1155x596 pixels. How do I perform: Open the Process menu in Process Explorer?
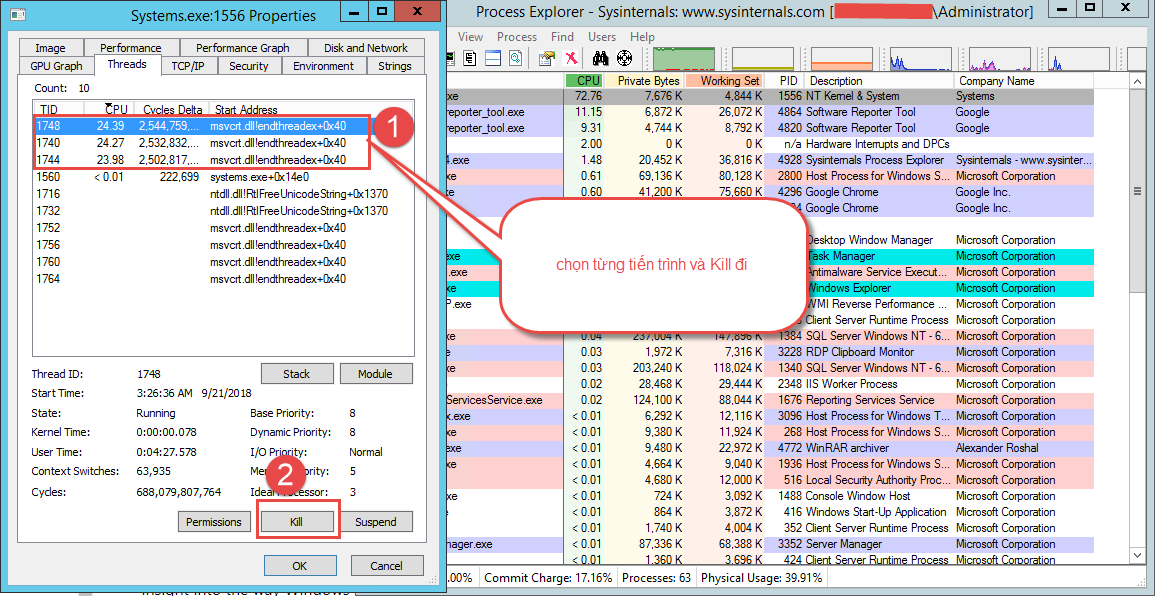coord(517,37)
